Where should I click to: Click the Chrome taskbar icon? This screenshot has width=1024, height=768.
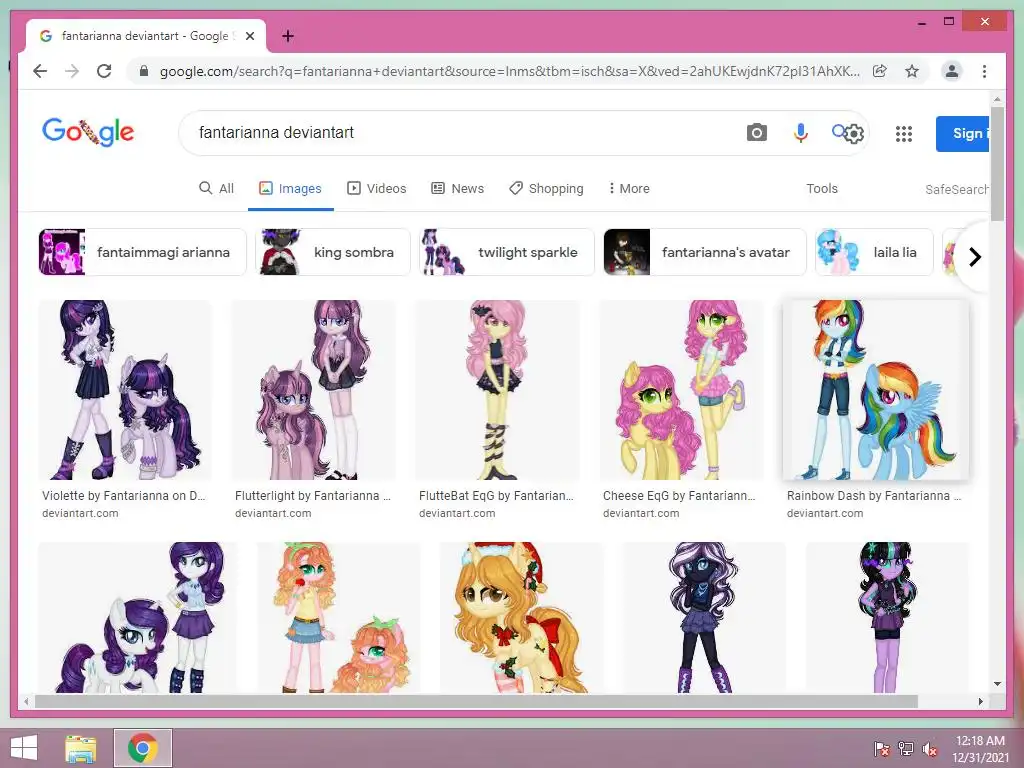(x=142, y=748)
